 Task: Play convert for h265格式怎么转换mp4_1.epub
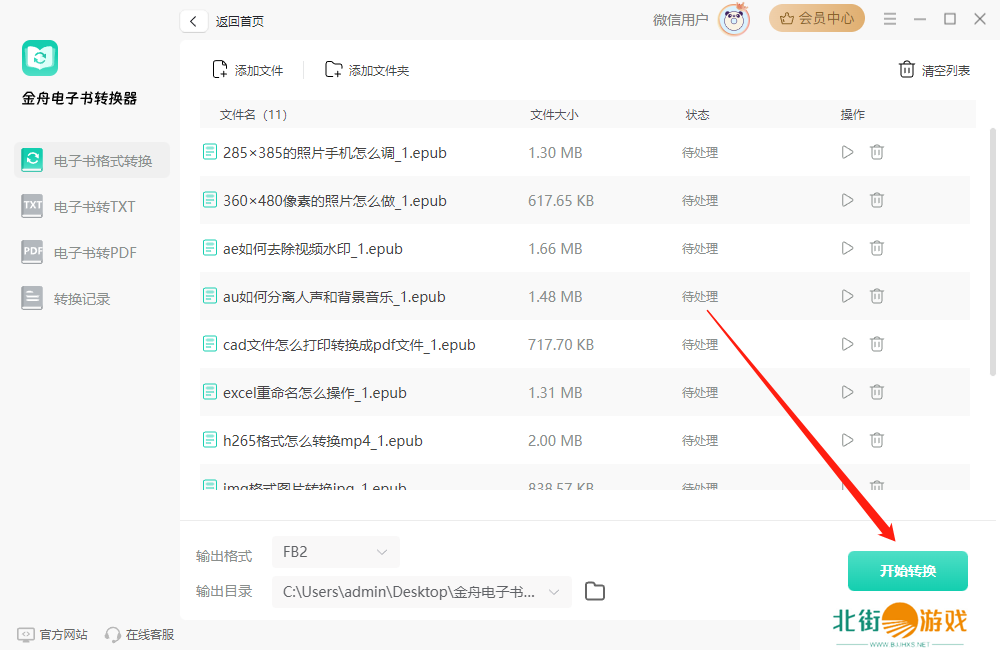click(847, 441)
